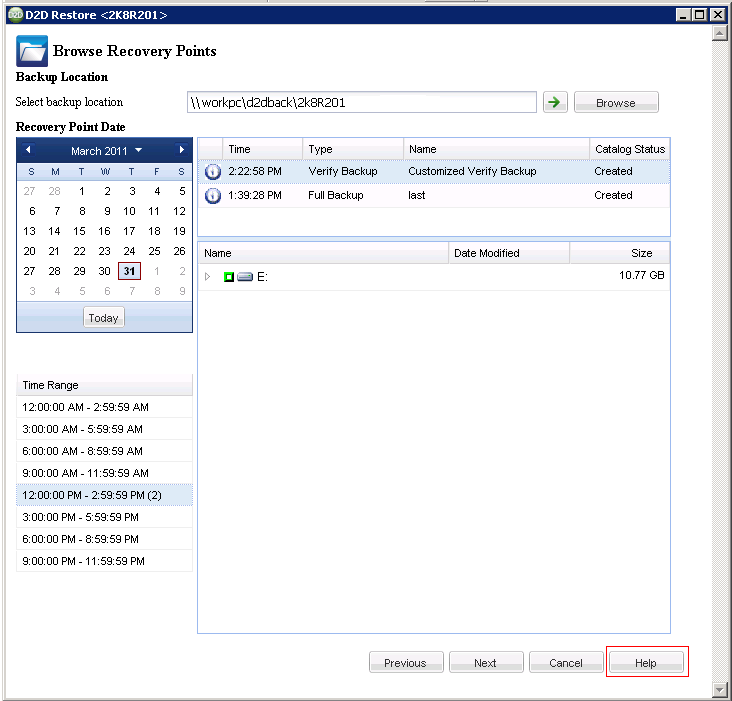This screenshot has height=701, width=732.
Task: Click info icon for Full Backup row
Action: 212,195
